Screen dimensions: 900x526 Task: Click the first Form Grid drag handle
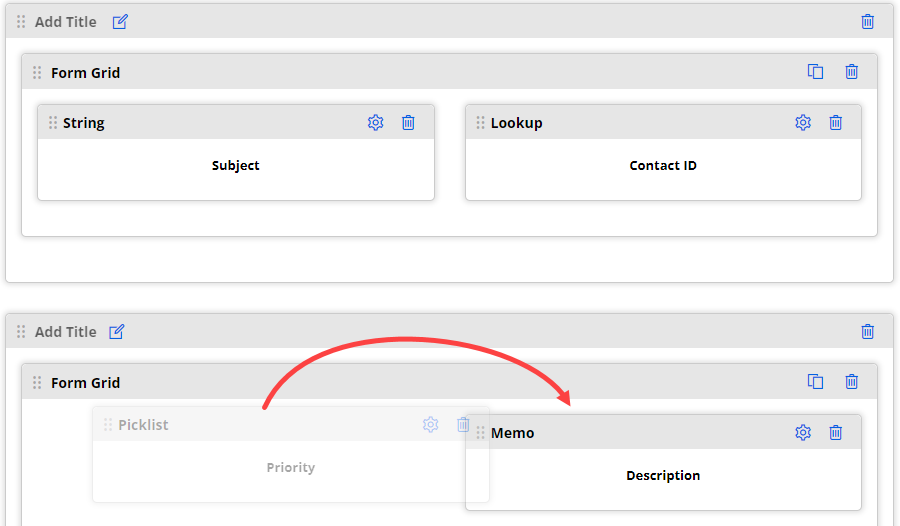pyautogui.click(x=37, y=73)
